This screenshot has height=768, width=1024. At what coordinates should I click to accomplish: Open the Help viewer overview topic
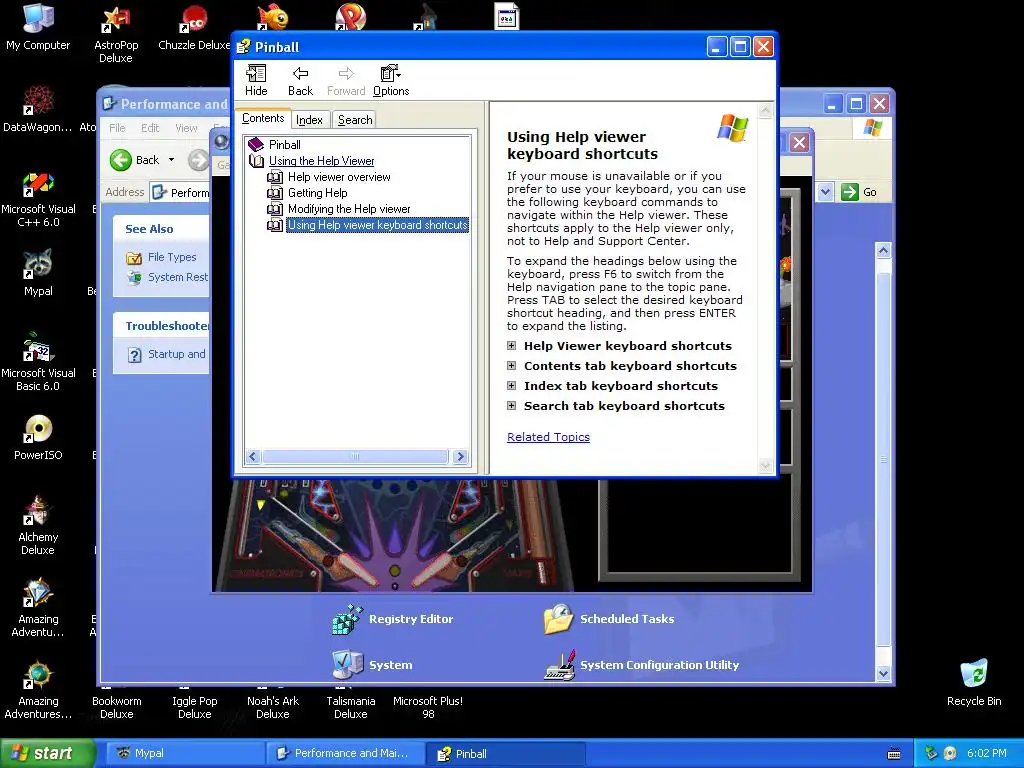339,177
